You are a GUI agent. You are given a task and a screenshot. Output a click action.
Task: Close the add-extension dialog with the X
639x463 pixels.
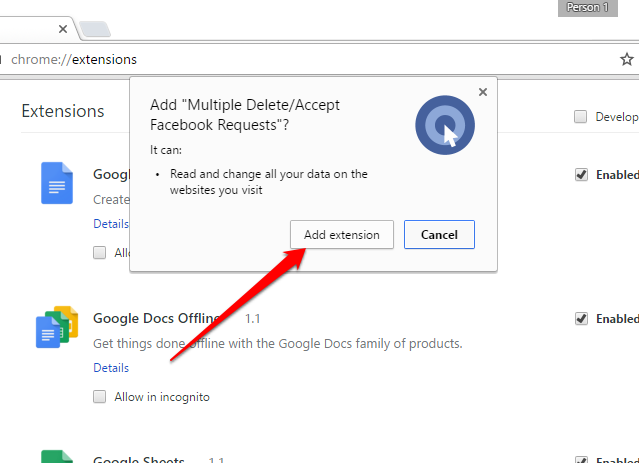click(x=483, y=92)
